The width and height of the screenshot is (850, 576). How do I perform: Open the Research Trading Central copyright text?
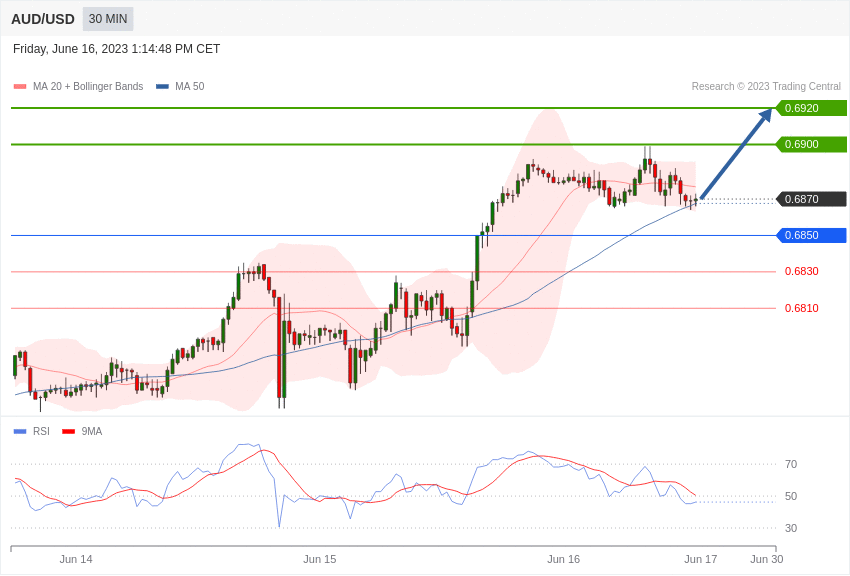766,87
